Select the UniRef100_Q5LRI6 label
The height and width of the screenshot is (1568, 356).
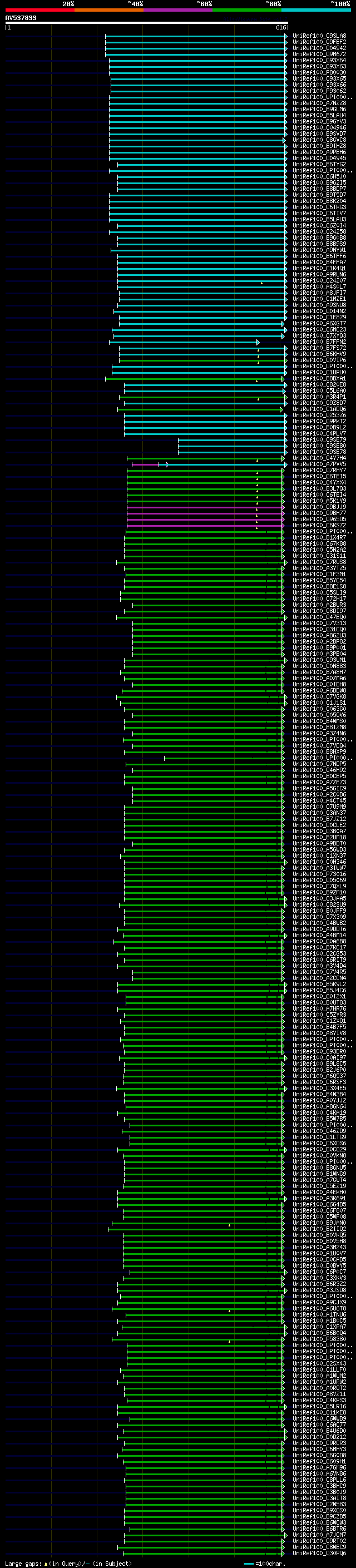[319, 1406]
